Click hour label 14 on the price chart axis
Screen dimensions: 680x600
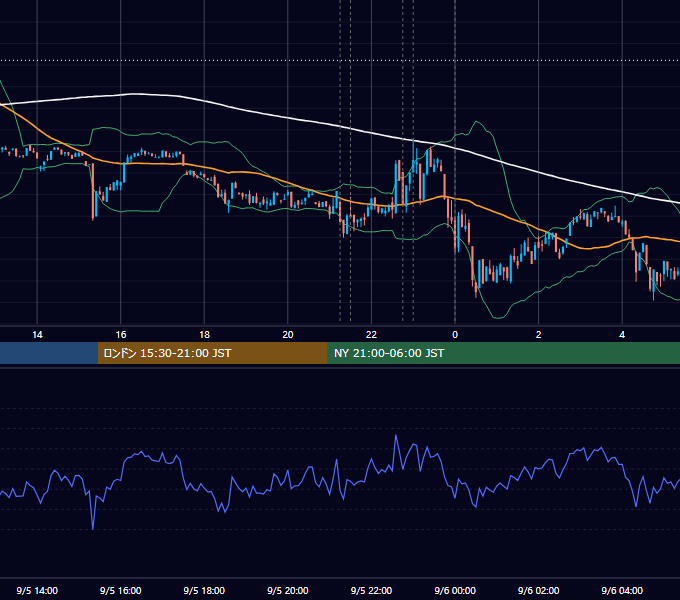coord(37,335)
